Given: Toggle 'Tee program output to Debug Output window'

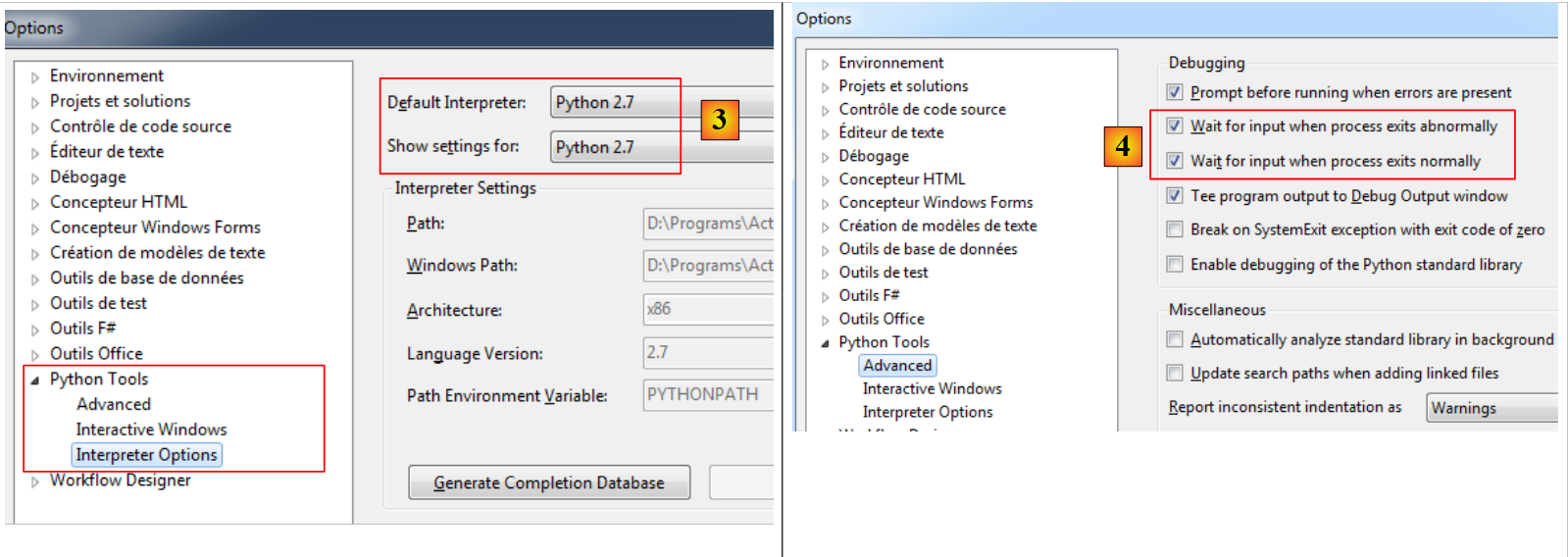Looking at the screenshot, I should click(x=1174, y=196).
